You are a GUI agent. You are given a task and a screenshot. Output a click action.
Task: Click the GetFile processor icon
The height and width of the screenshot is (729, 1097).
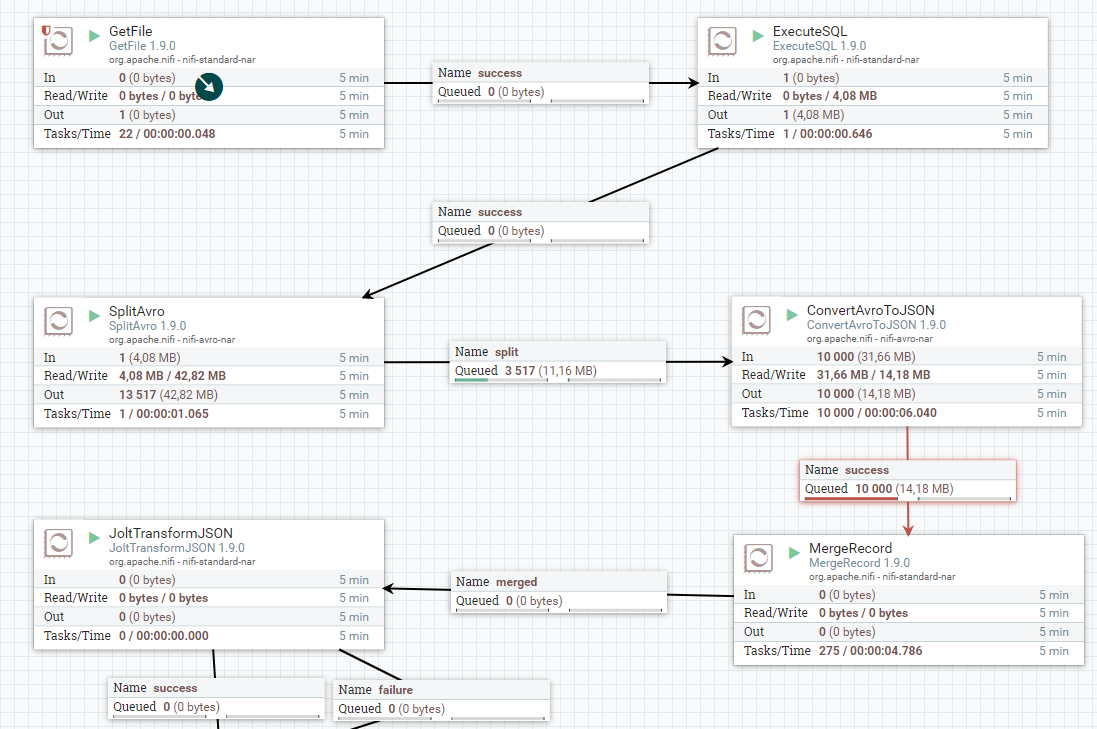tap(58, 41)
